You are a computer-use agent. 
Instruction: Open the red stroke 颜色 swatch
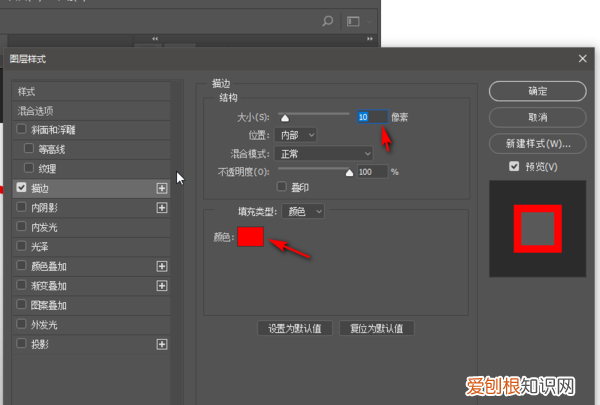tap(251, 237)
